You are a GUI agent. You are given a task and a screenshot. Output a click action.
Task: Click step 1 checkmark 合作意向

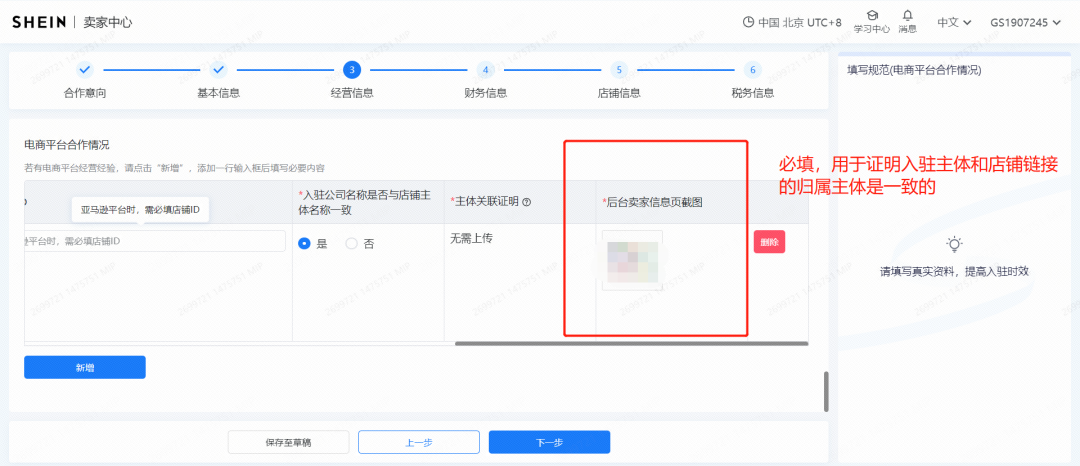[x=85, y=69]
